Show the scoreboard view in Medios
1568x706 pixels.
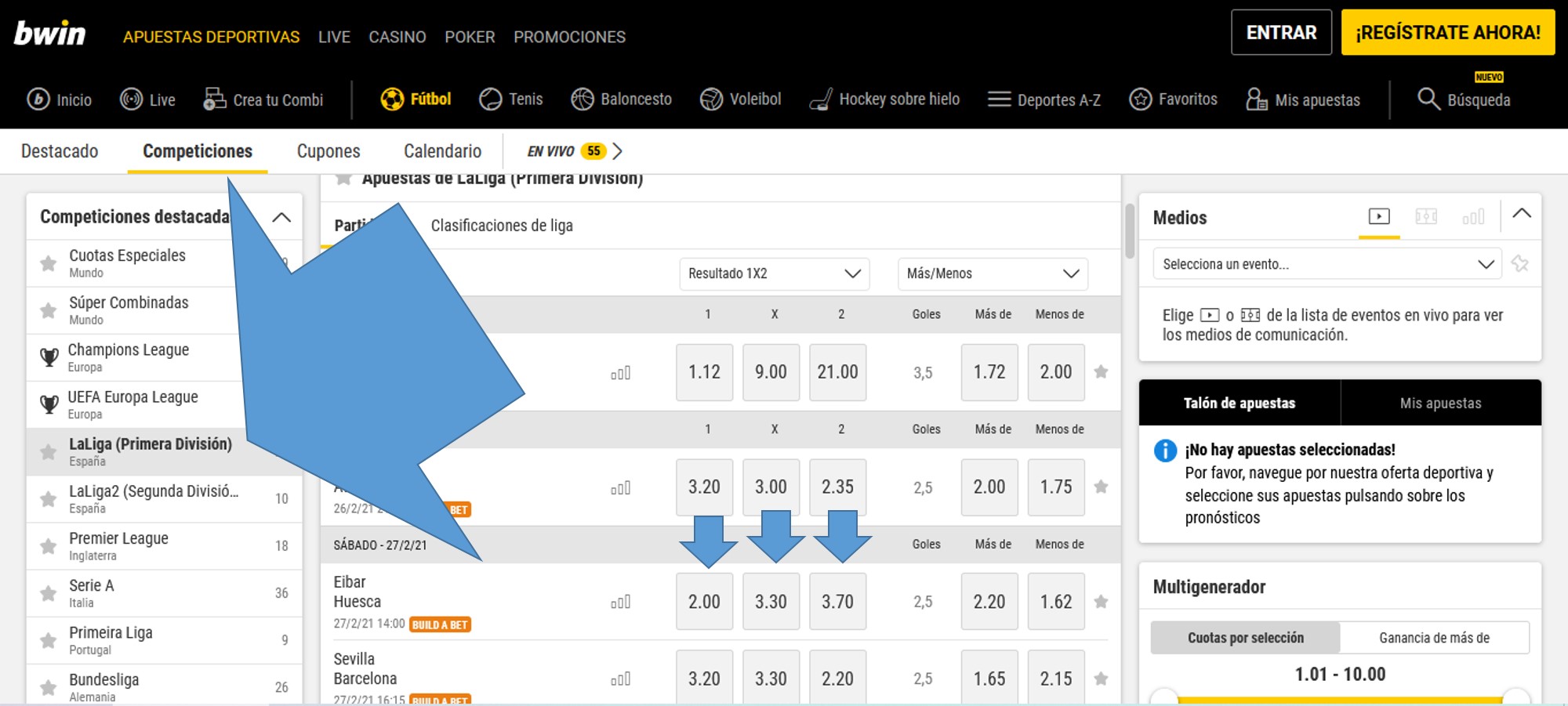(x=1426, y=216)
